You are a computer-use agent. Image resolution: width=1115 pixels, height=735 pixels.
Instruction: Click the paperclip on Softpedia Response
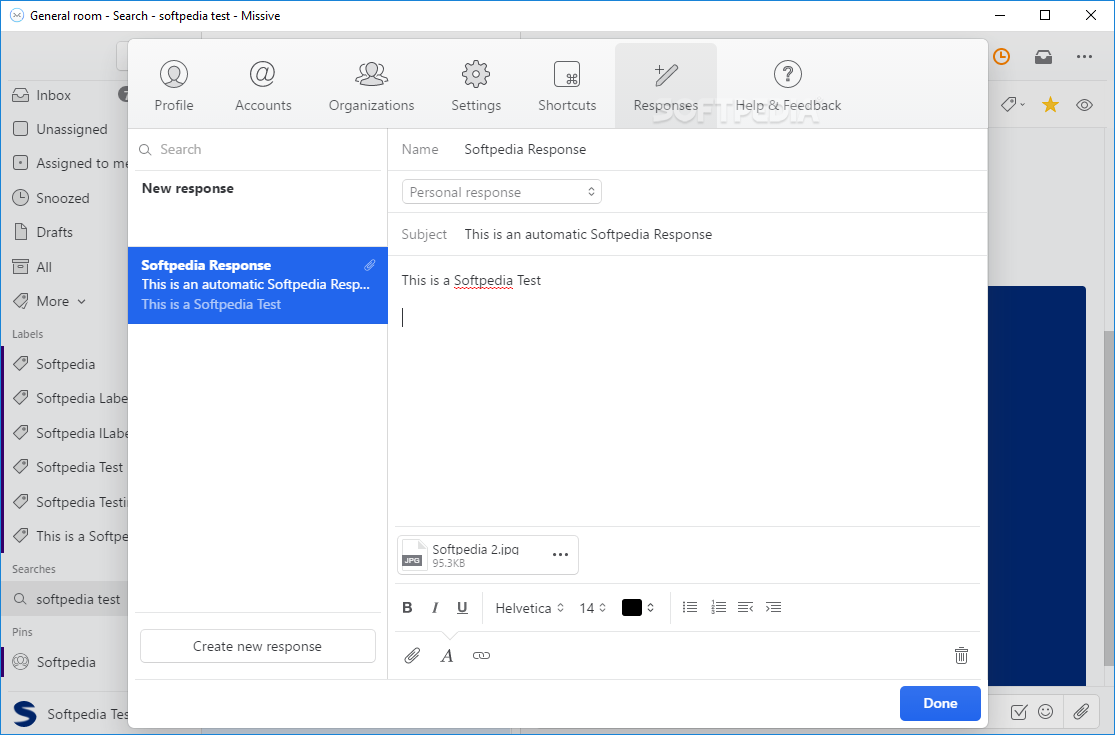click(370, 265)
